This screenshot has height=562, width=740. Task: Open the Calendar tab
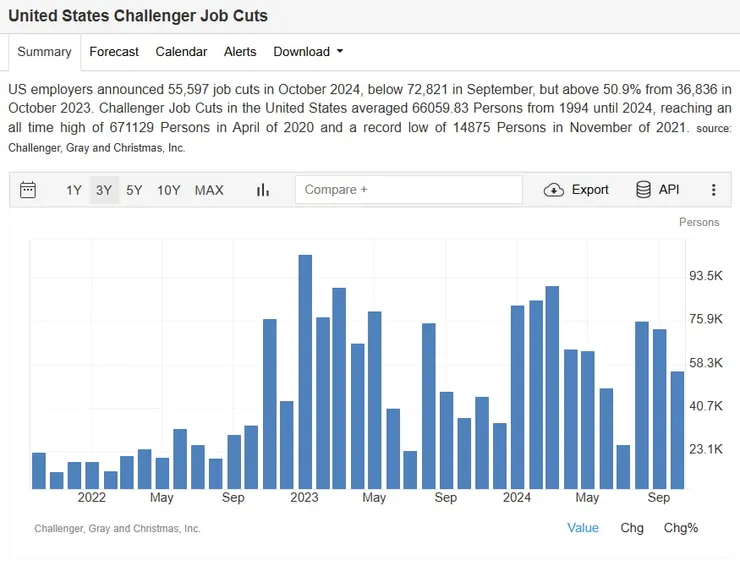181,52
